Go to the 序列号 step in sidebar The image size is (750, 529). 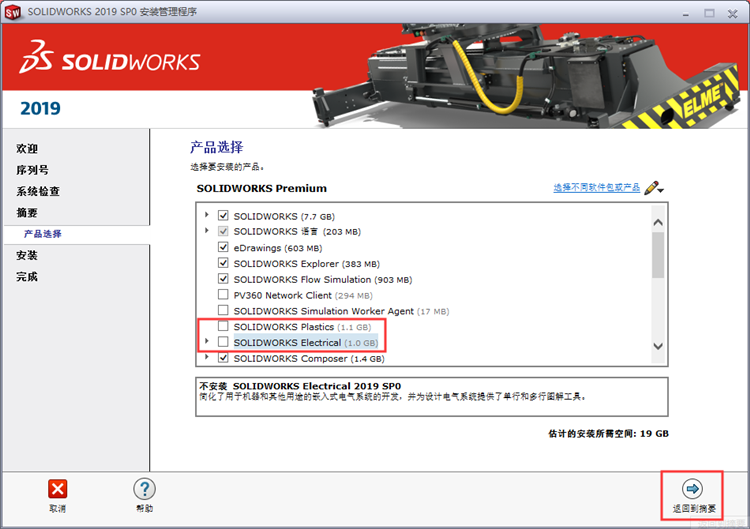[32, 170]
